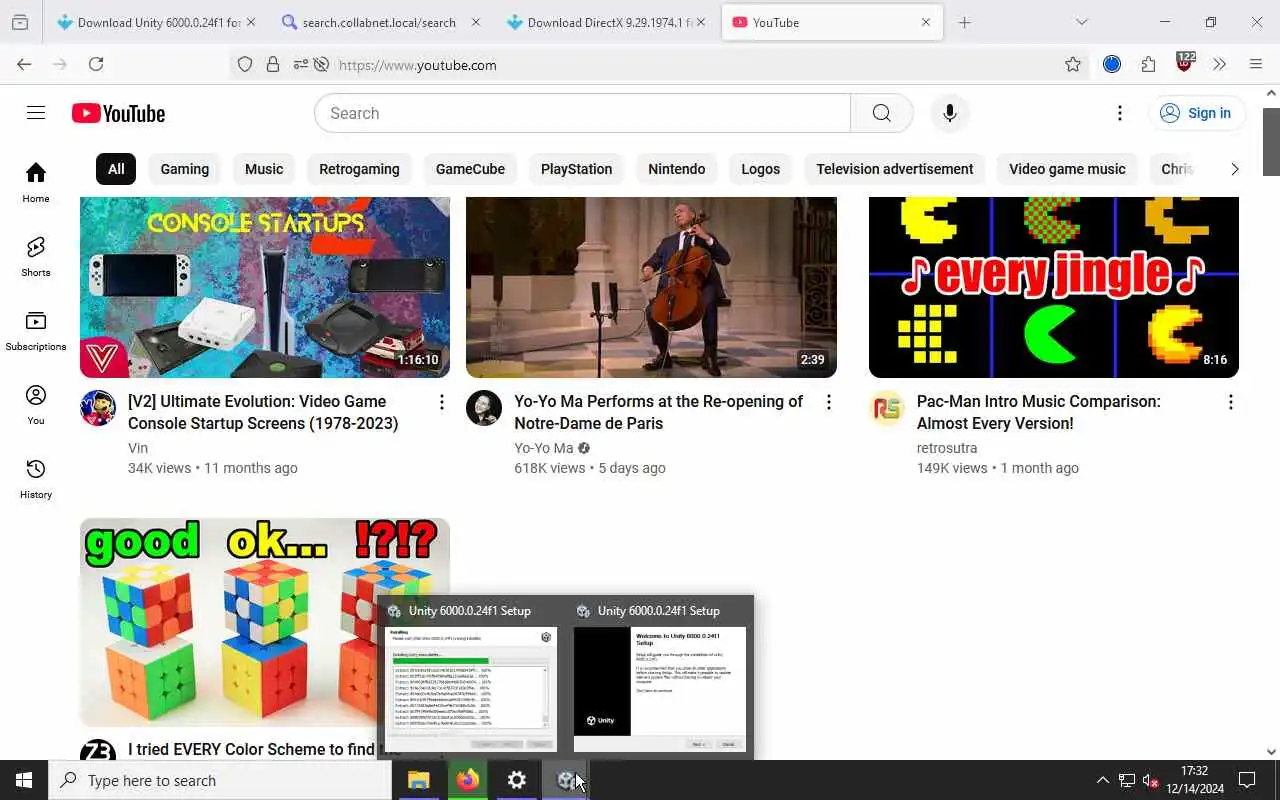Viewport: 1280px width, 800px height.
Task: Open Pac-Man Intro Music Comparison title
Action: (x=1038, y=412)
